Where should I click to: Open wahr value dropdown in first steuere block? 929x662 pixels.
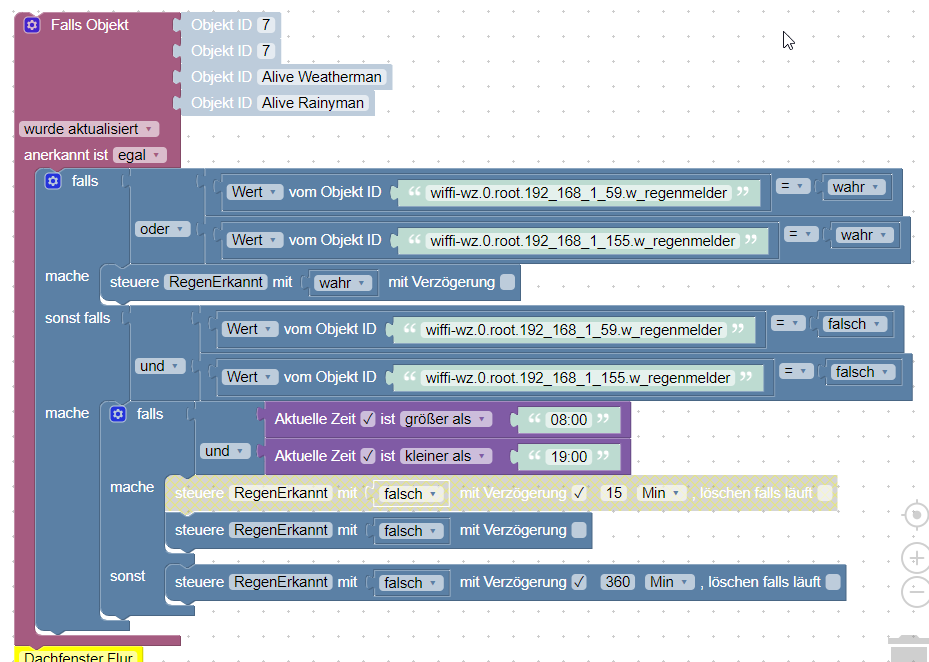pos(342,283)
